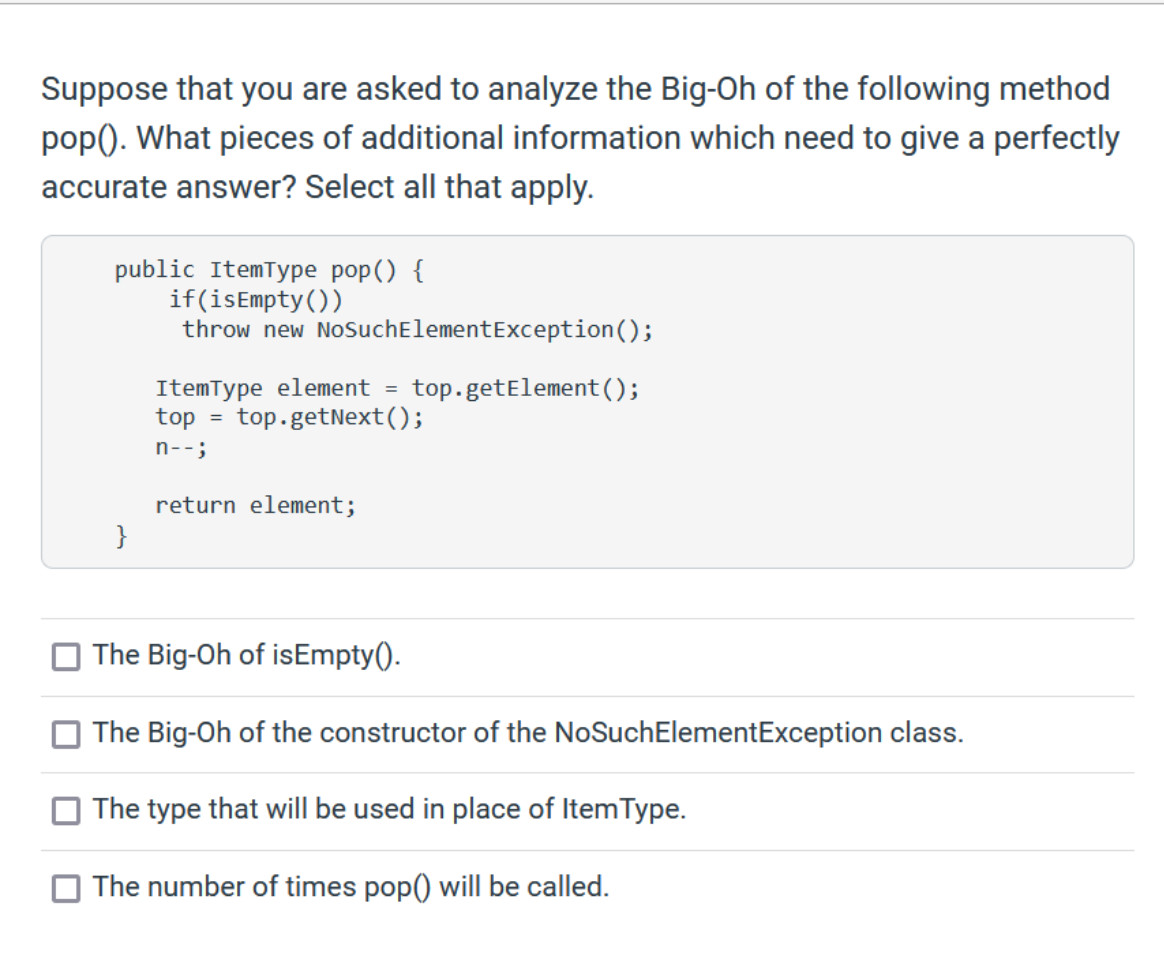
Task: Click the "n--;" statement in code
Action: (x=181, y=447)
